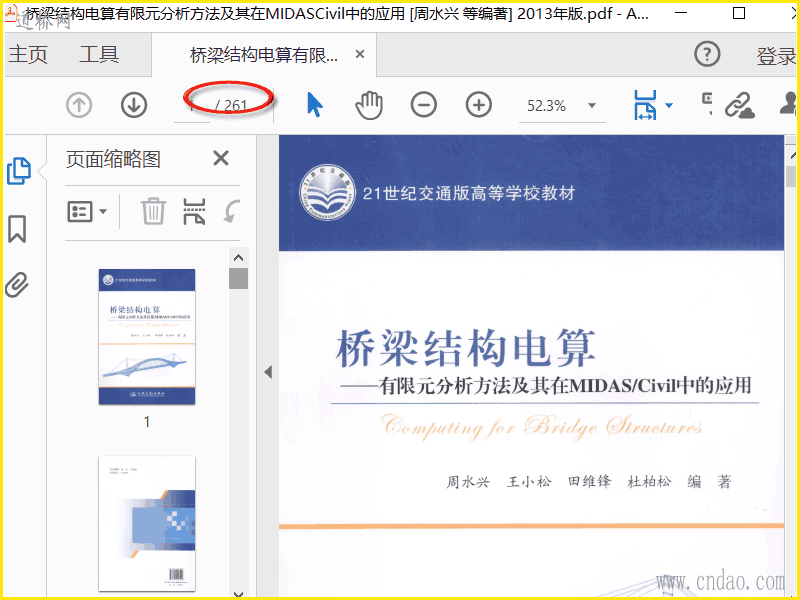Click the share link cloud icon
The height and width of the screenshot is (600, 800).
click(740, 106)
